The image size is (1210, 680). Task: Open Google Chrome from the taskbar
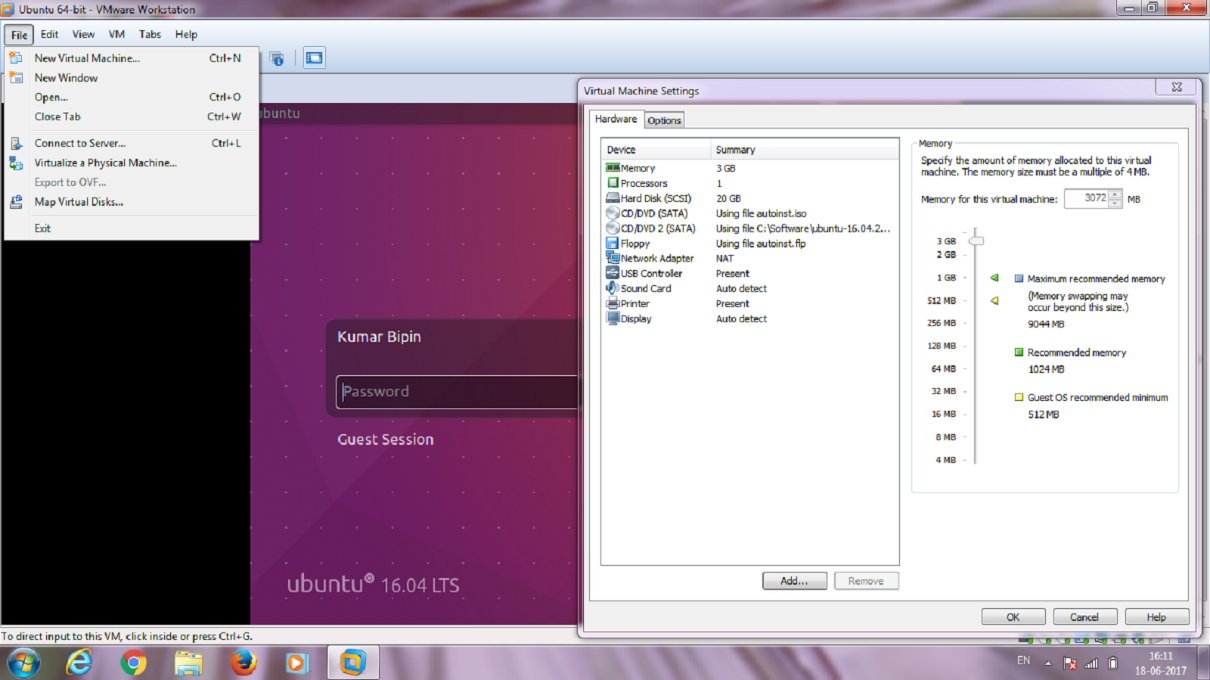133,662
